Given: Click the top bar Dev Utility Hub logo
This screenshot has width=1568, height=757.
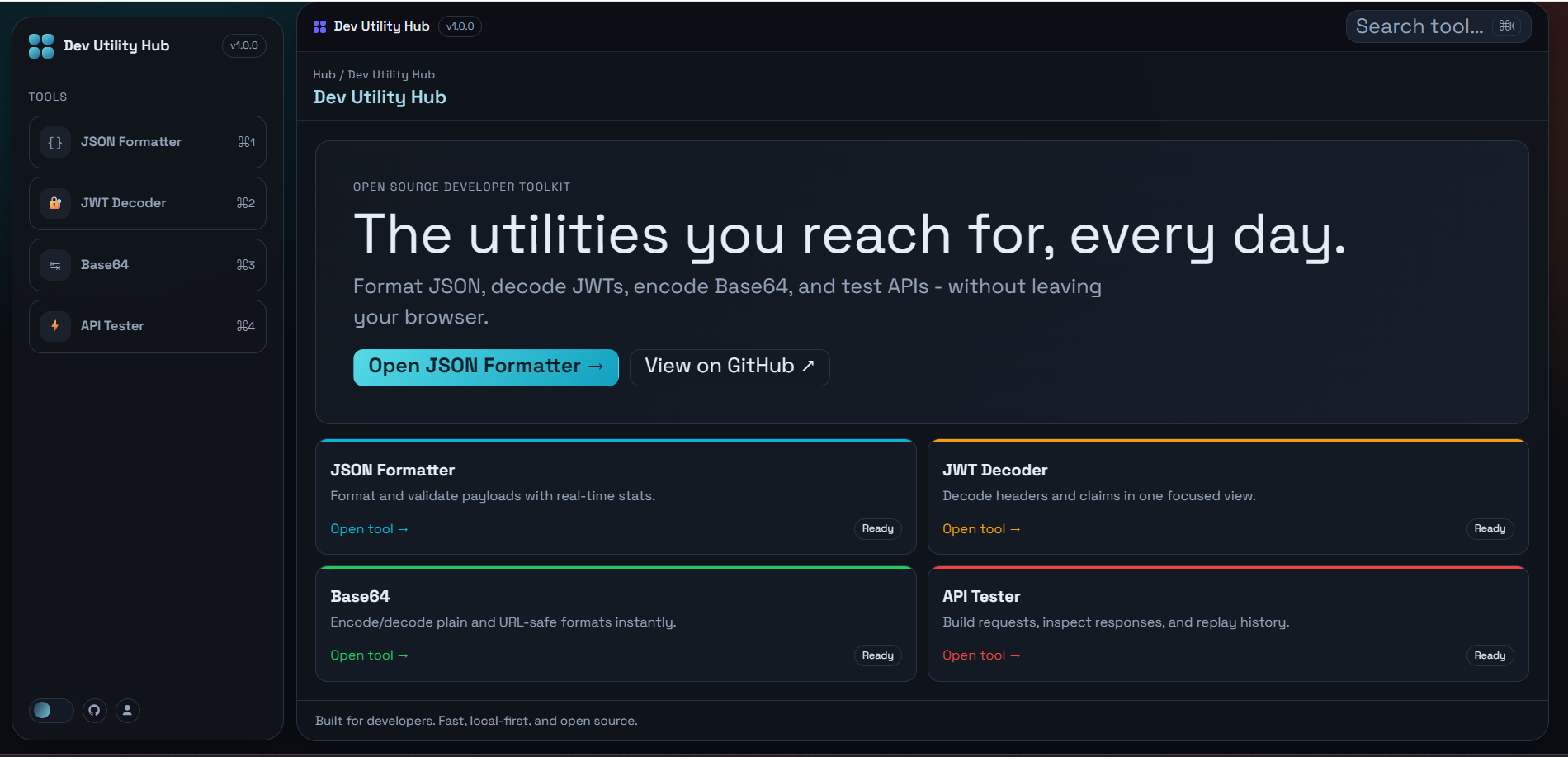Looking at the screenshot, I should (320, 26).
